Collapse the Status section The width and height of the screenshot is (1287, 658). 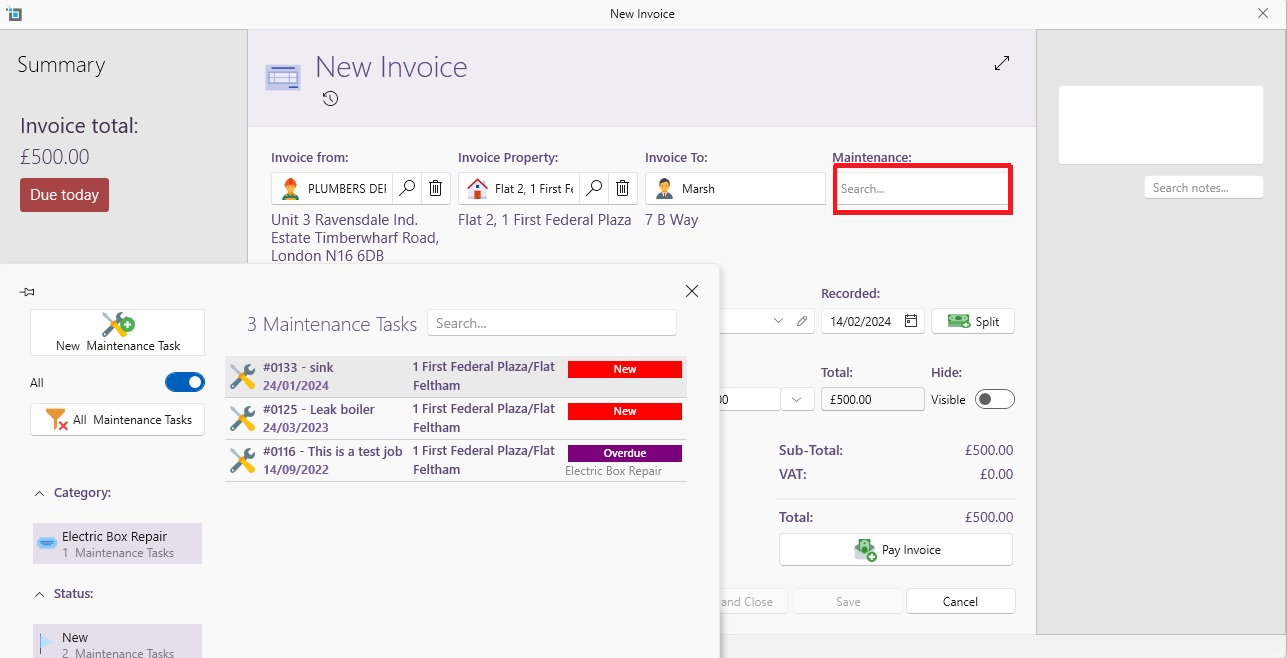[40, 594]
